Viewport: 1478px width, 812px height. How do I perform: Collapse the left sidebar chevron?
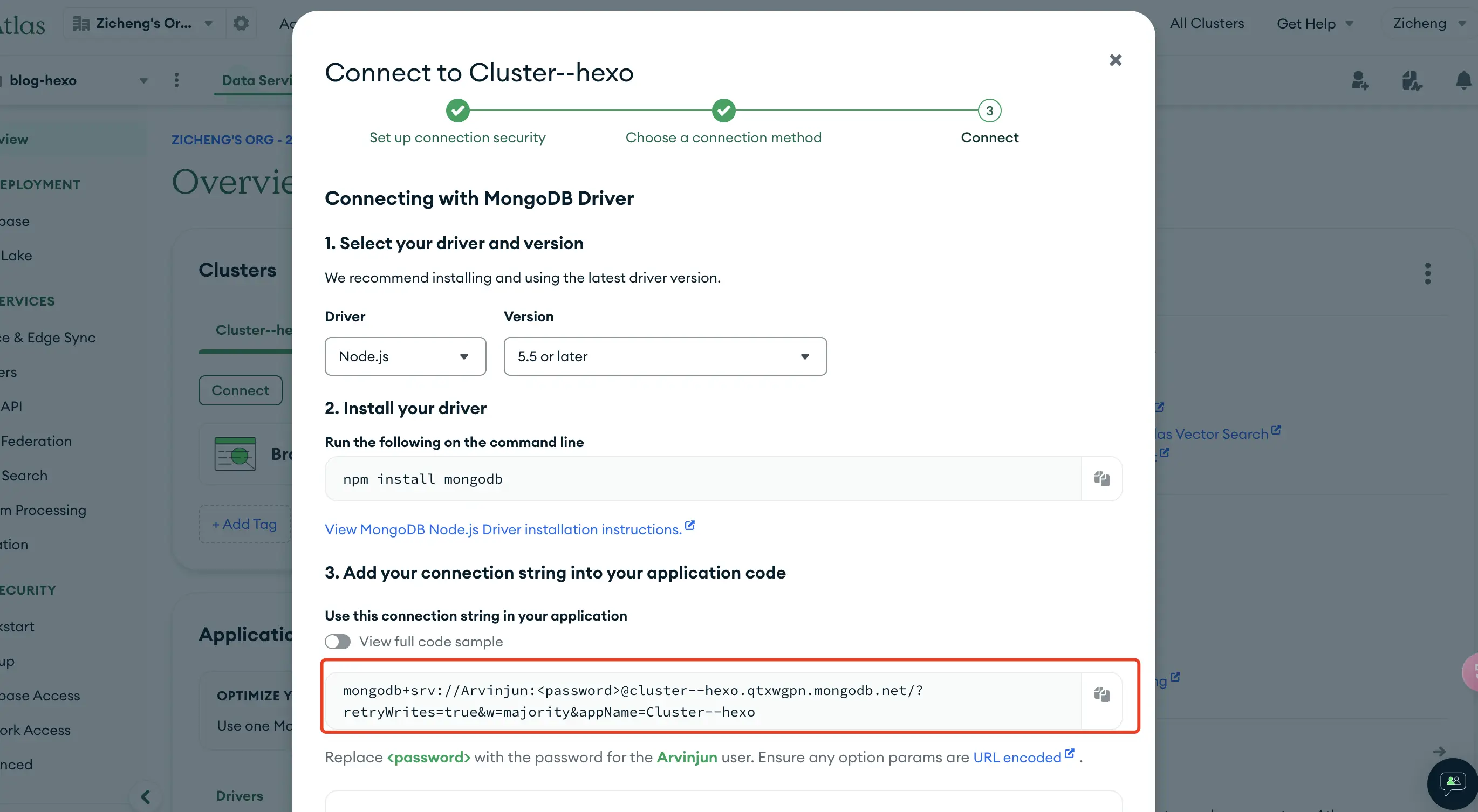[x=146, y=796]
